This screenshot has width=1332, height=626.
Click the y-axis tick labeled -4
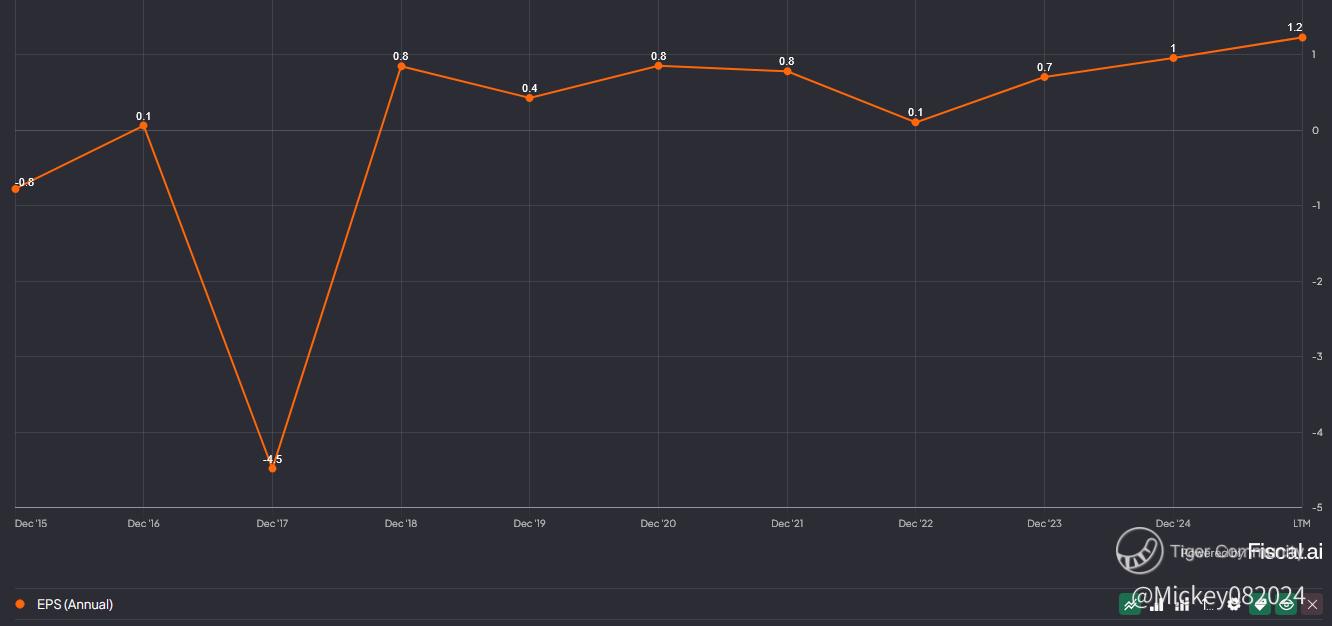pyautogui.click(x=1315, y=432)
